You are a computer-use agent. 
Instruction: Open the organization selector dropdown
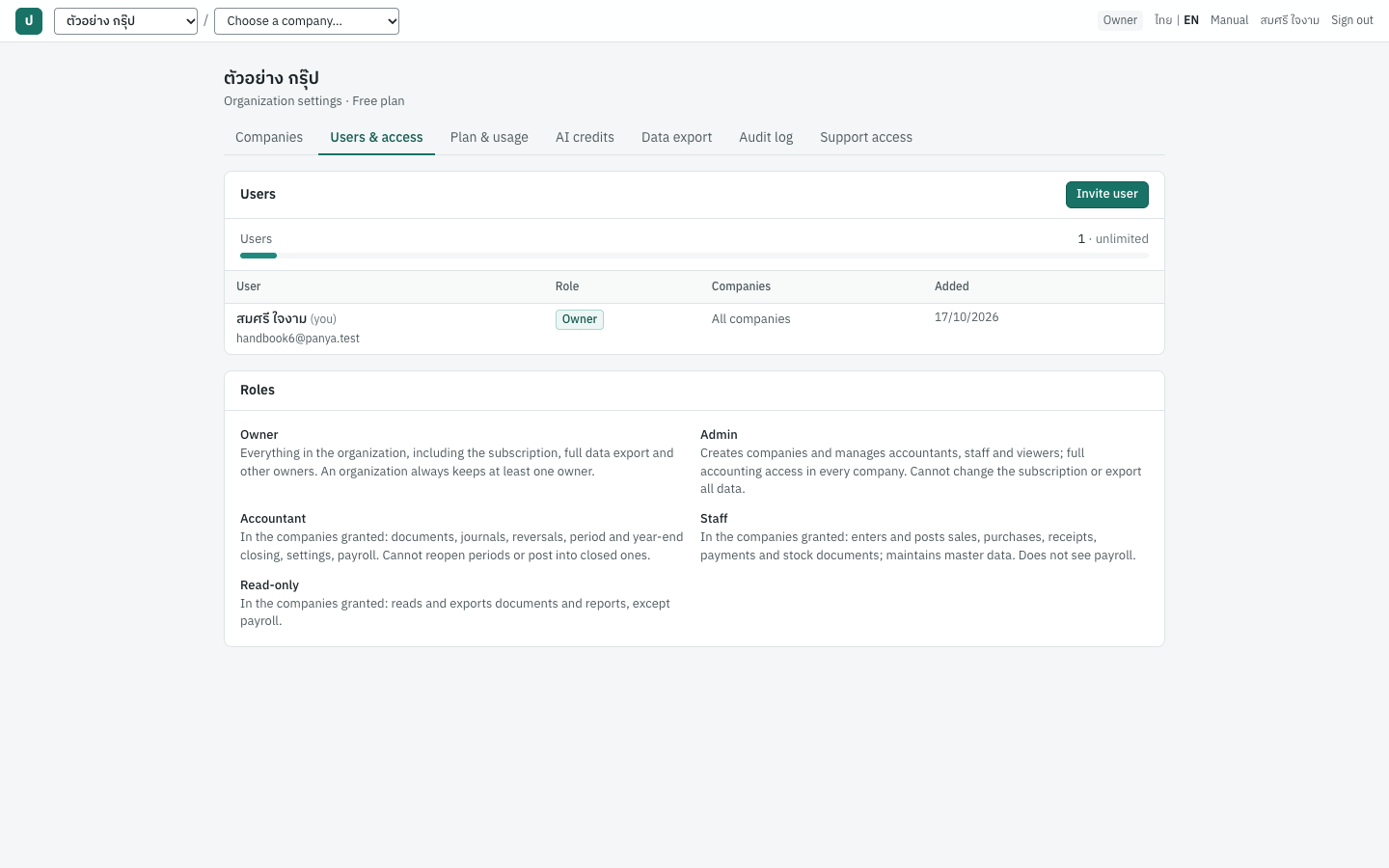125,21
